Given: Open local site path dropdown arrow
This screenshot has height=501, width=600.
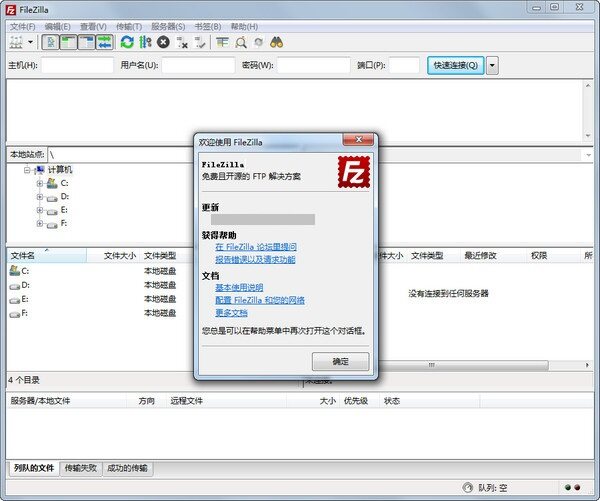Looking at the screenshot, I should [589, 155].
